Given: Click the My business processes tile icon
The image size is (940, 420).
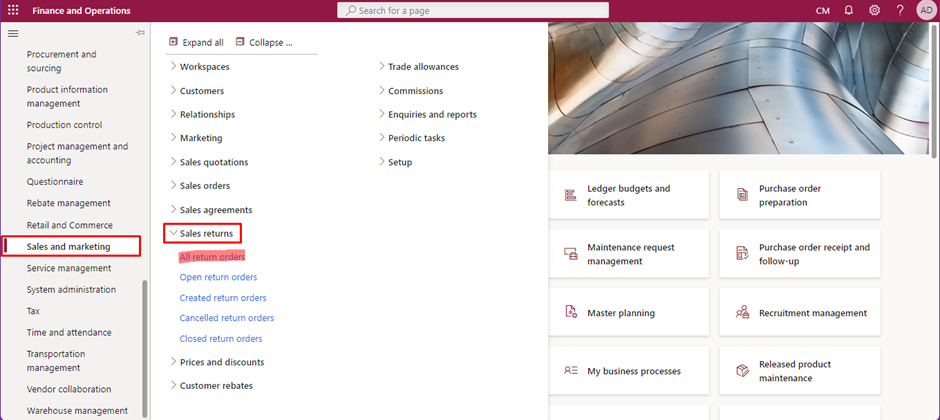Looking at the screenshot, I should click(570, 371).
